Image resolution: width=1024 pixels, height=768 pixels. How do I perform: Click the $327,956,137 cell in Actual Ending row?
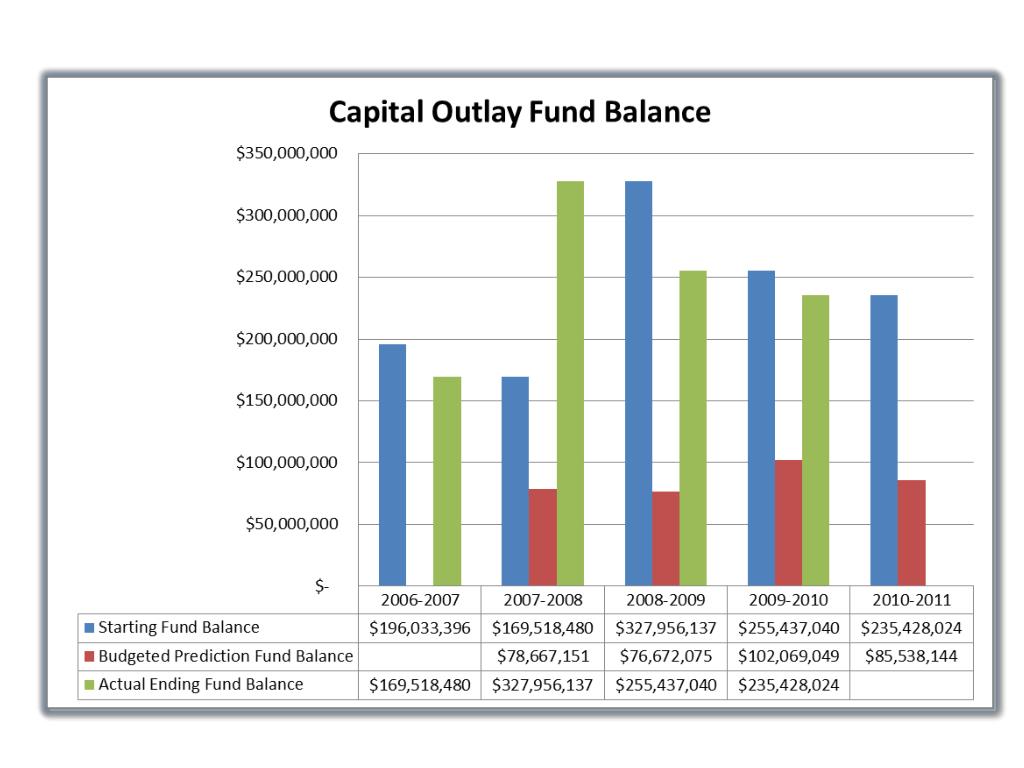(543, 685)
